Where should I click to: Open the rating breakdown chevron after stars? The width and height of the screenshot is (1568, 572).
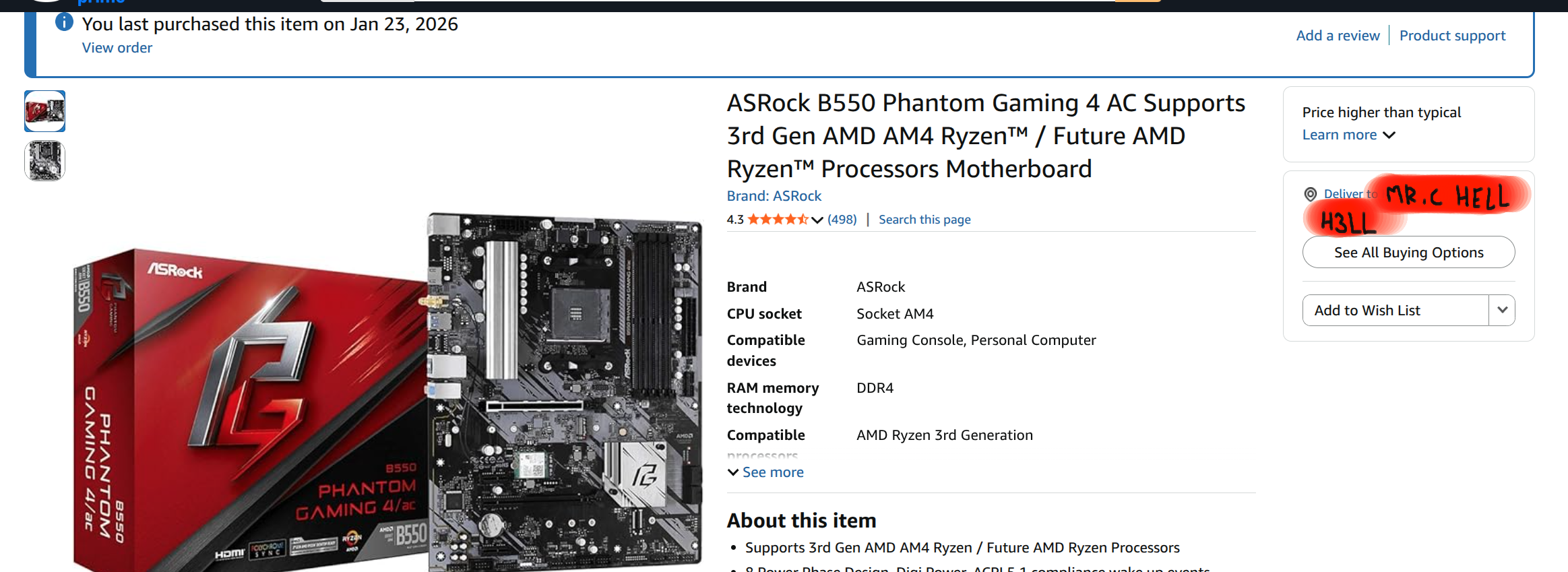(817, 220)
